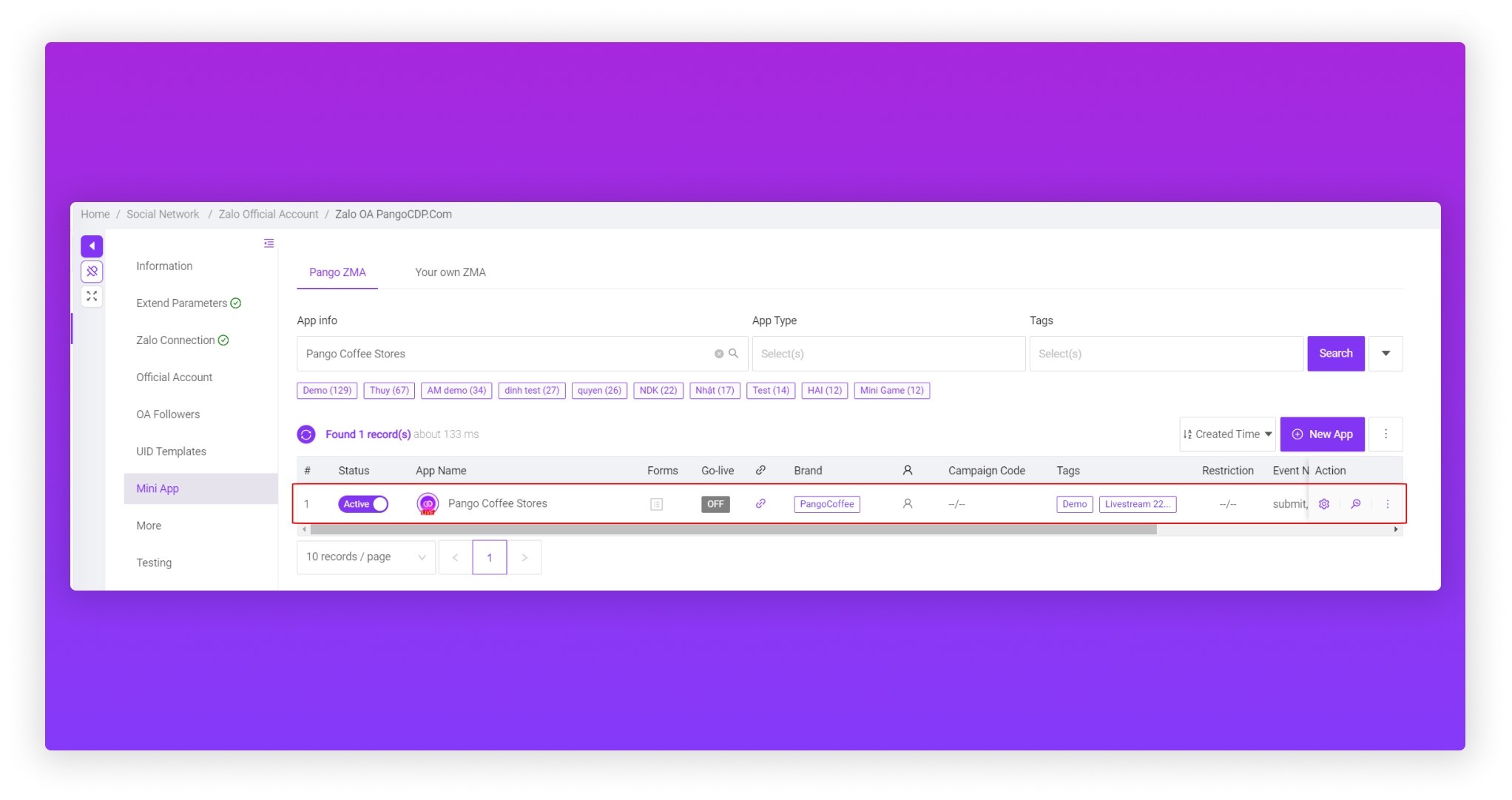This screenshot has width=1512, height=800.
Task: Clear the App info search text
Action: coord(718,354)
